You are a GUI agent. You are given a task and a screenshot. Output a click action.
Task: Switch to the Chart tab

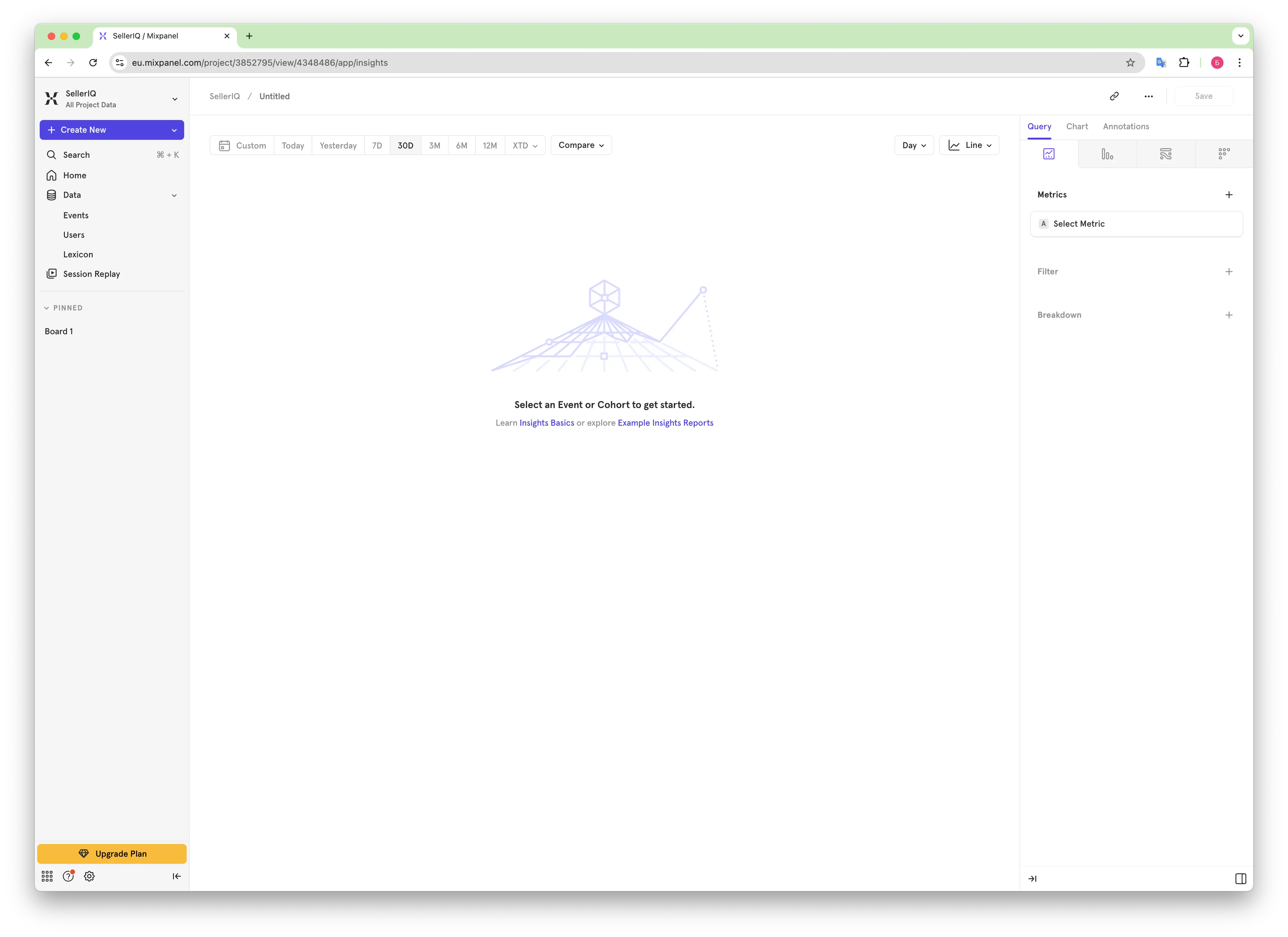click(x=1077, y=127)
